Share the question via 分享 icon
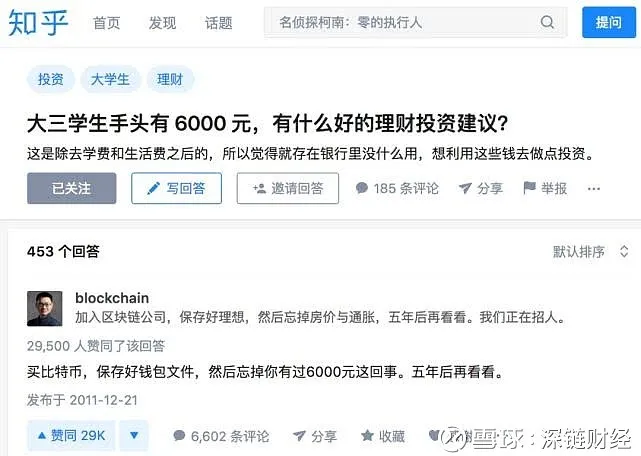Viewport: 641px width, 456px height. (x=480, y=188)
